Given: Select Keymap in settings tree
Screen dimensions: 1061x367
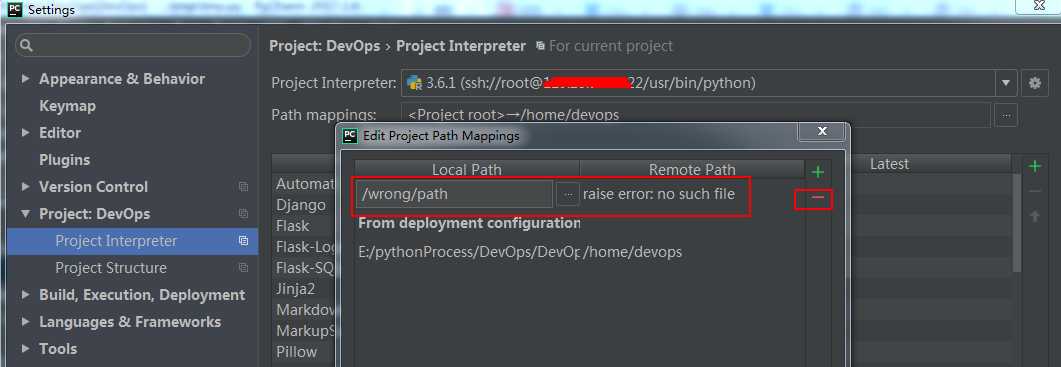Looking at the screenshot, I should pos(67,106).
